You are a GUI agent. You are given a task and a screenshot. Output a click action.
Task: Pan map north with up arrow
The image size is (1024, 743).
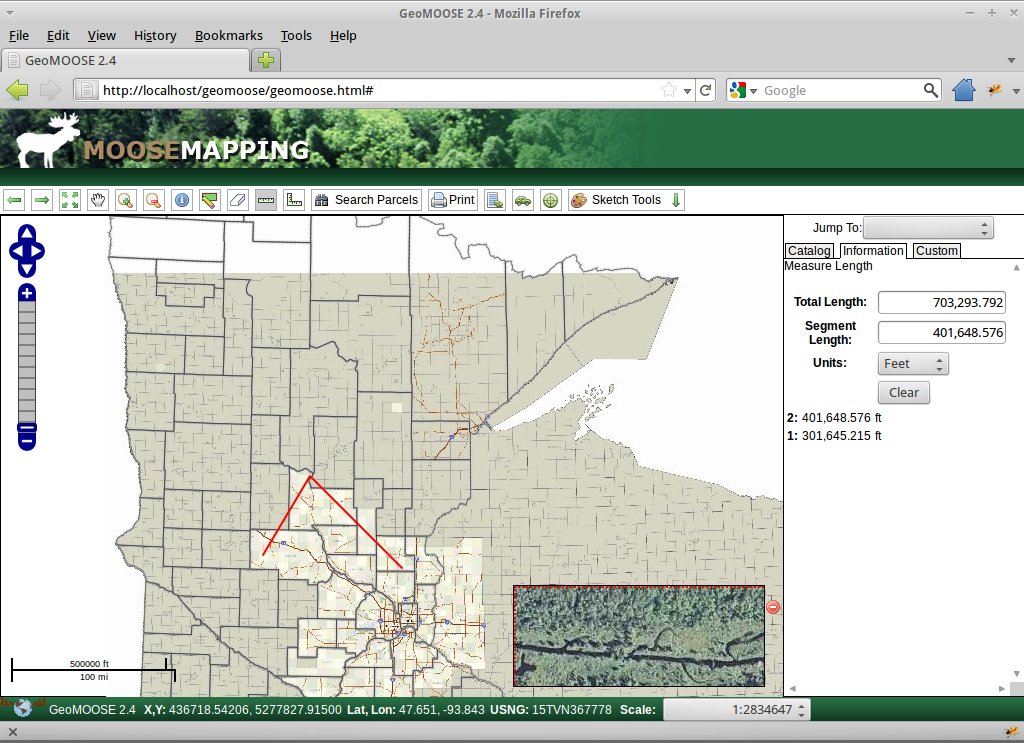[x=27, y=232]
